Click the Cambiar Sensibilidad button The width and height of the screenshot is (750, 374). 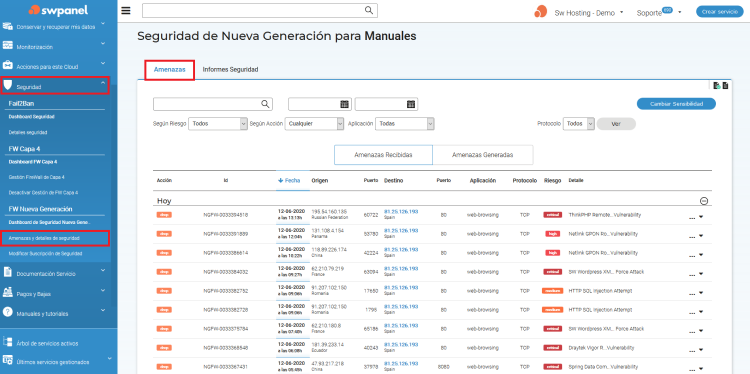click(x=676, y=104)
